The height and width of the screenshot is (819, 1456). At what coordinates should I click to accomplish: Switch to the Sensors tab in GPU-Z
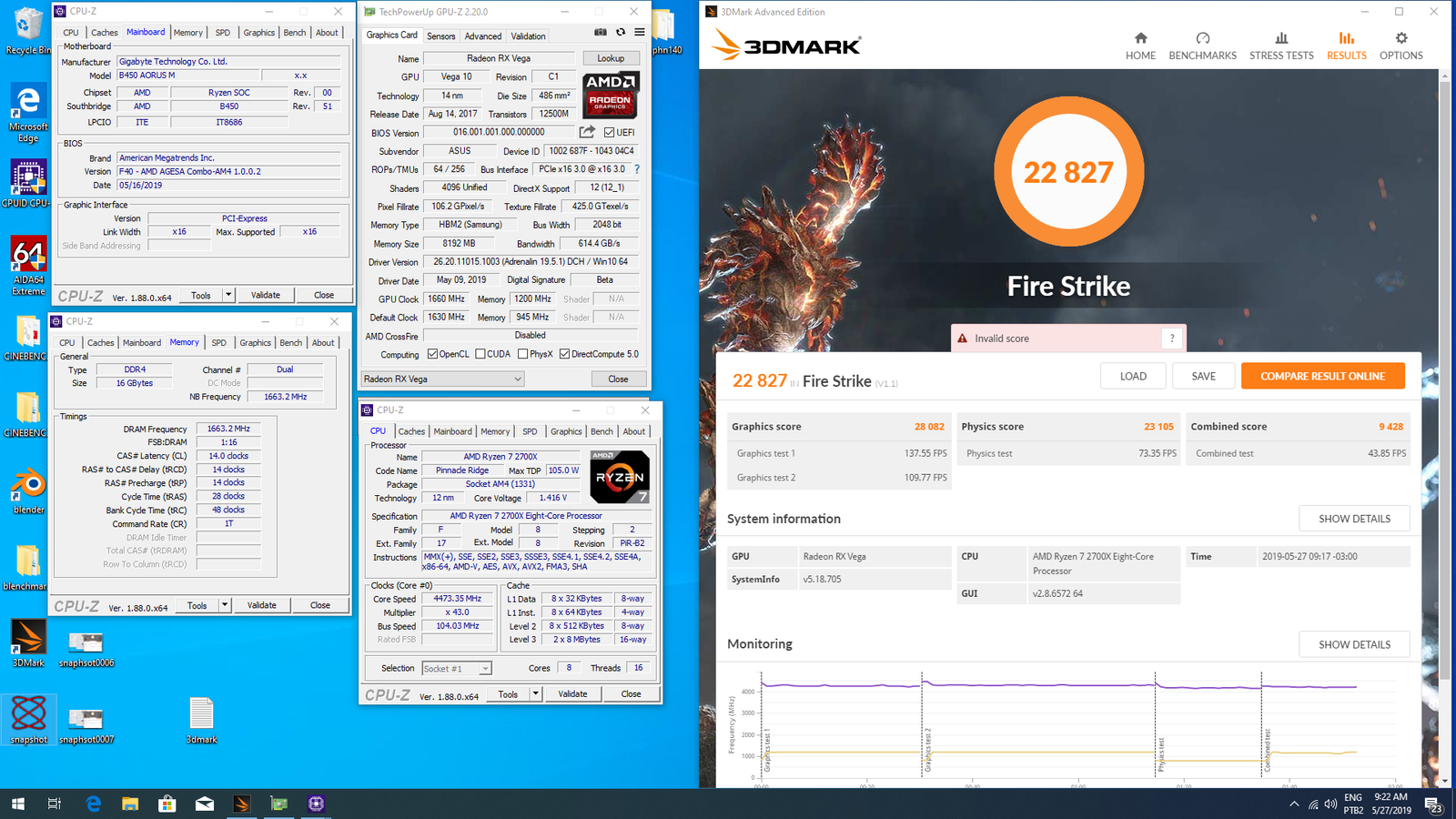pyautogui.click(x=441, y=36)
